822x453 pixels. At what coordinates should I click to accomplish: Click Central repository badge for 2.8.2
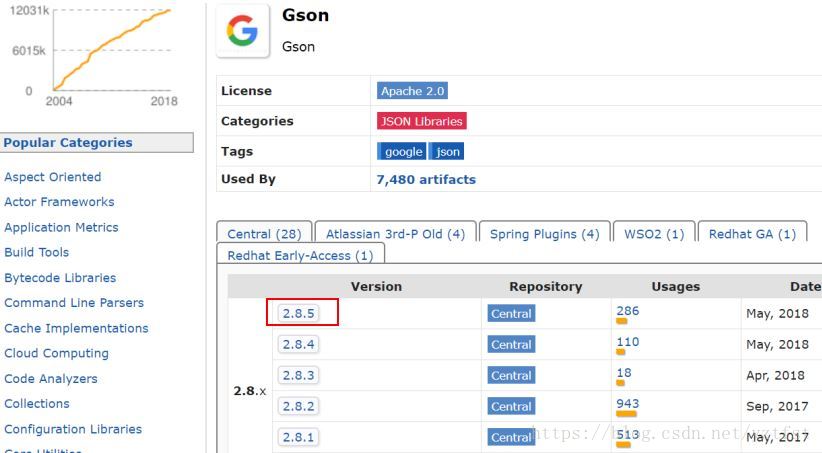[511, 406]
